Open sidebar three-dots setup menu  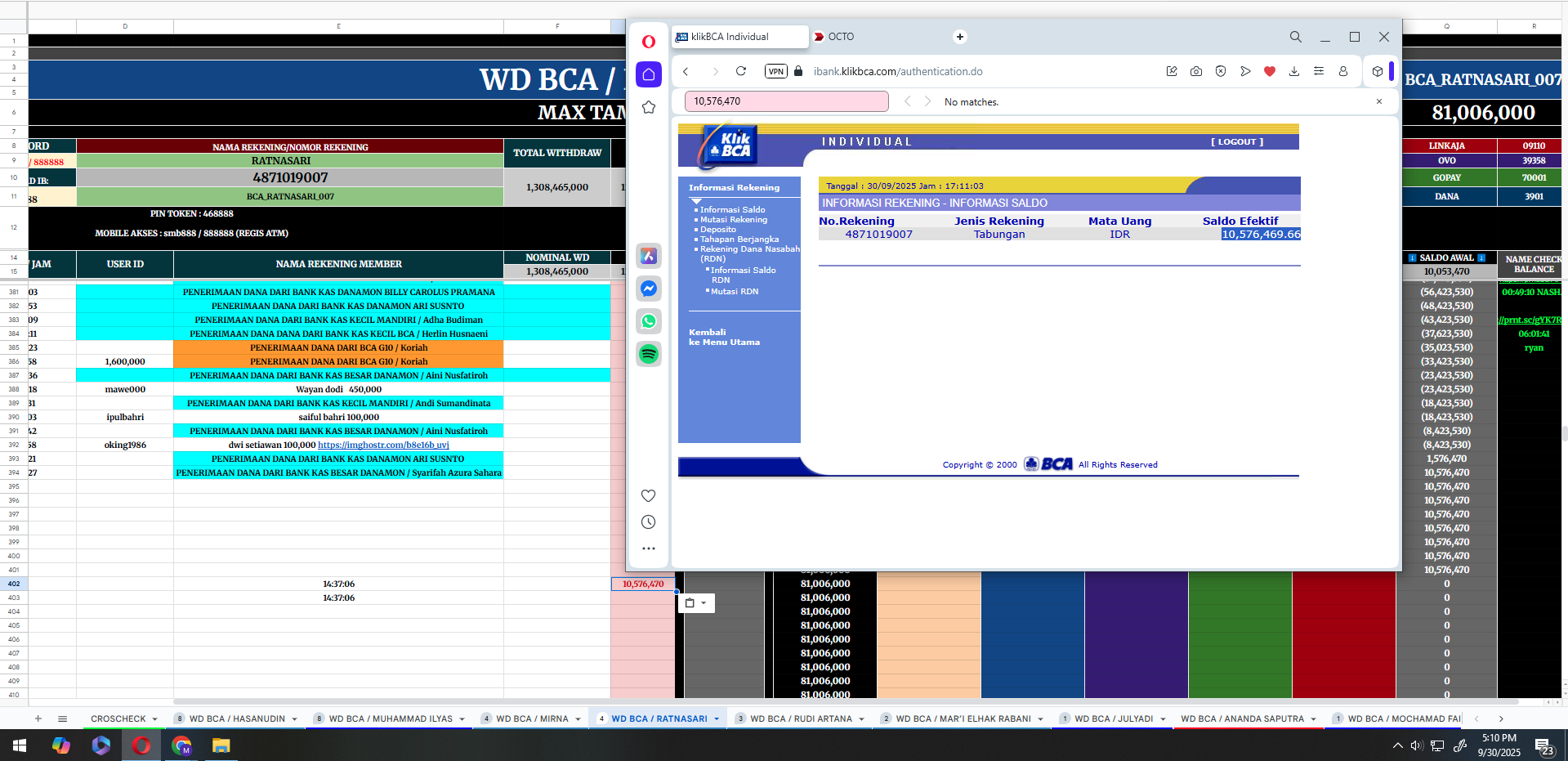click(x=649, y=548)
